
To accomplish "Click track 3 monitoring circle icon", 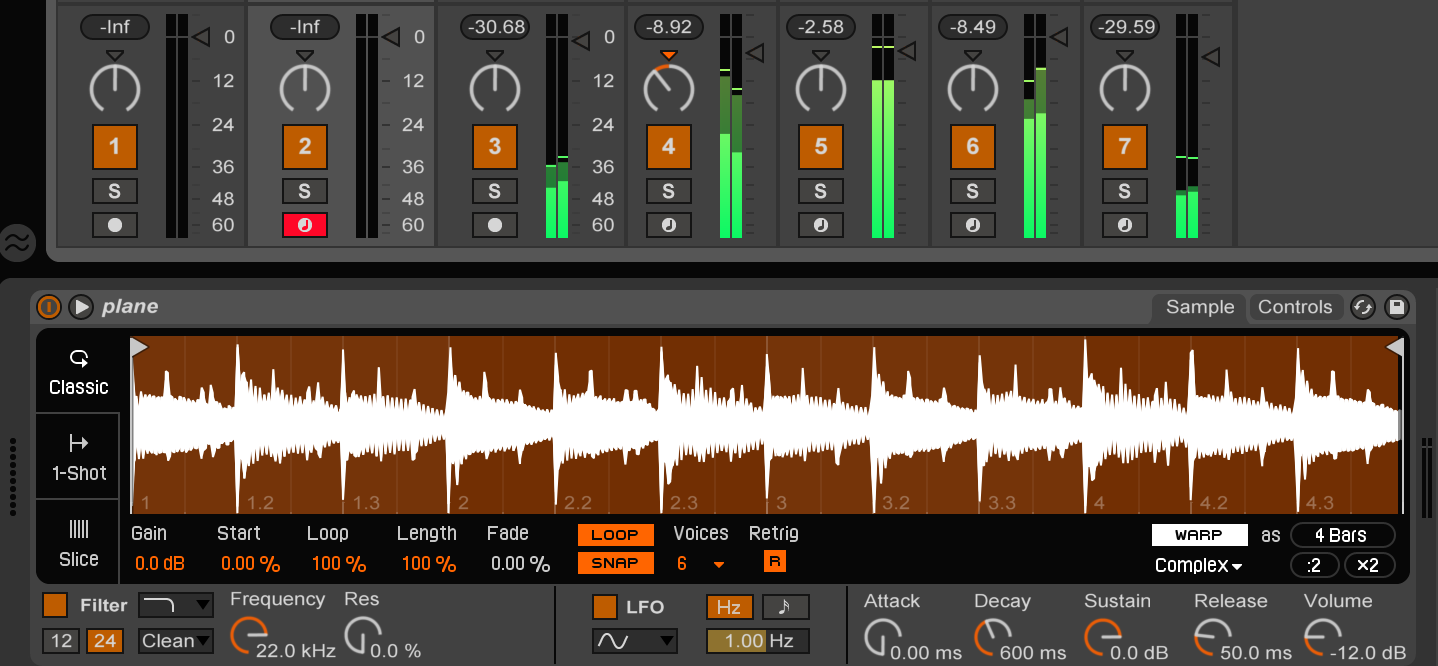I will pos(494,225).
